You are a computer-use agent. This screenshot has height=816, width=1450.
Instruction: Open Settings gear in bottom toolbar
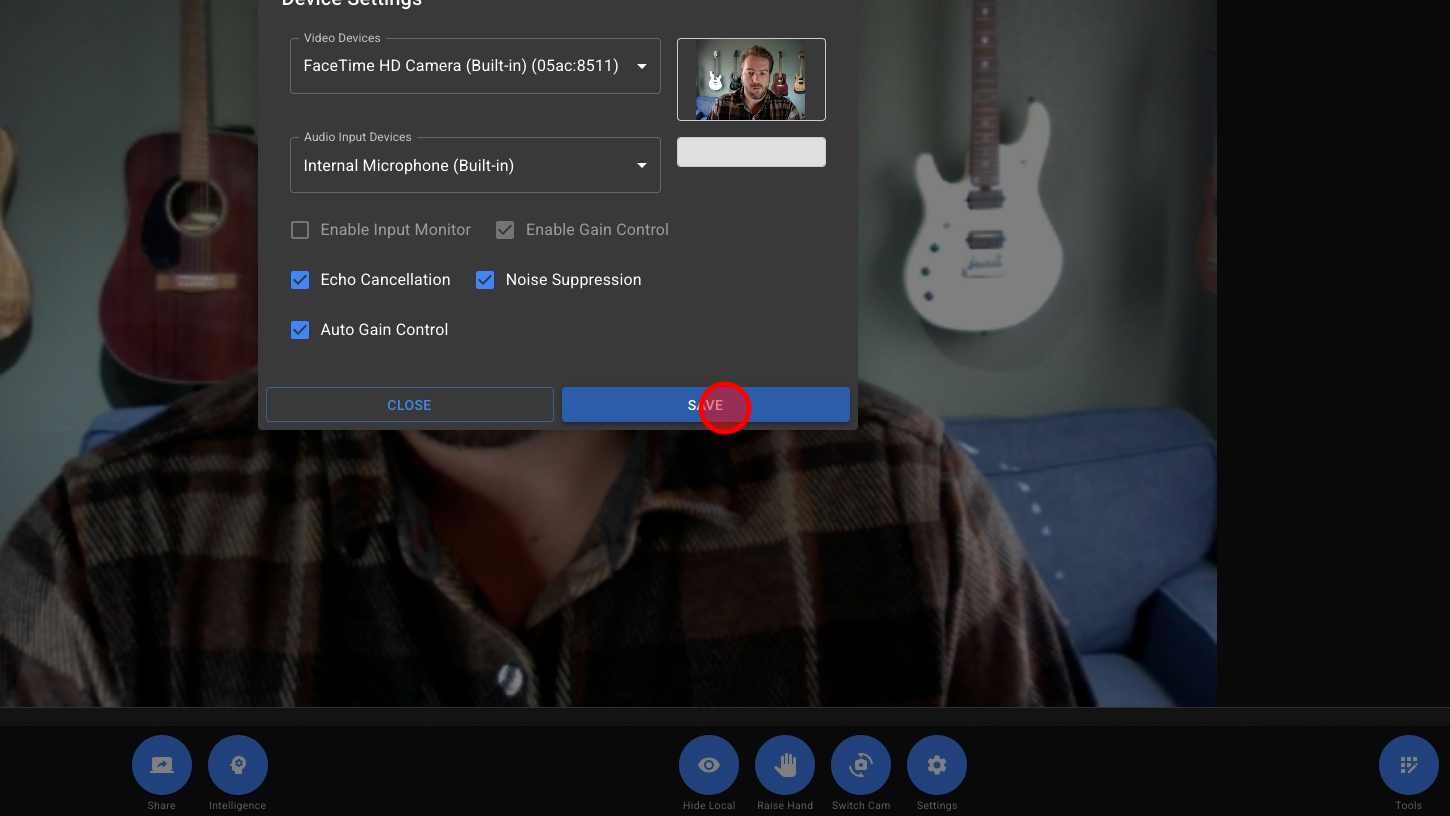[936, 765]
